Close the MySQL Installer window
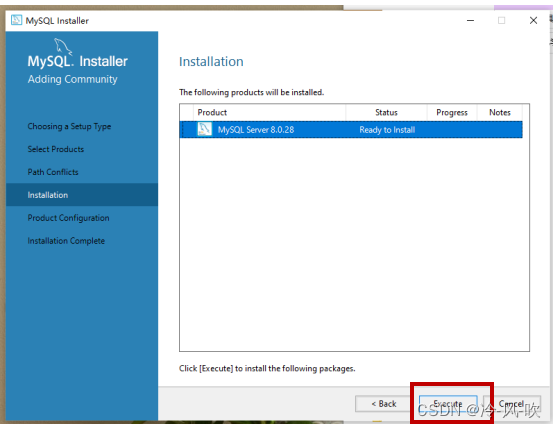556x428 pixels. pyautogui.click(x=533, y=21)
